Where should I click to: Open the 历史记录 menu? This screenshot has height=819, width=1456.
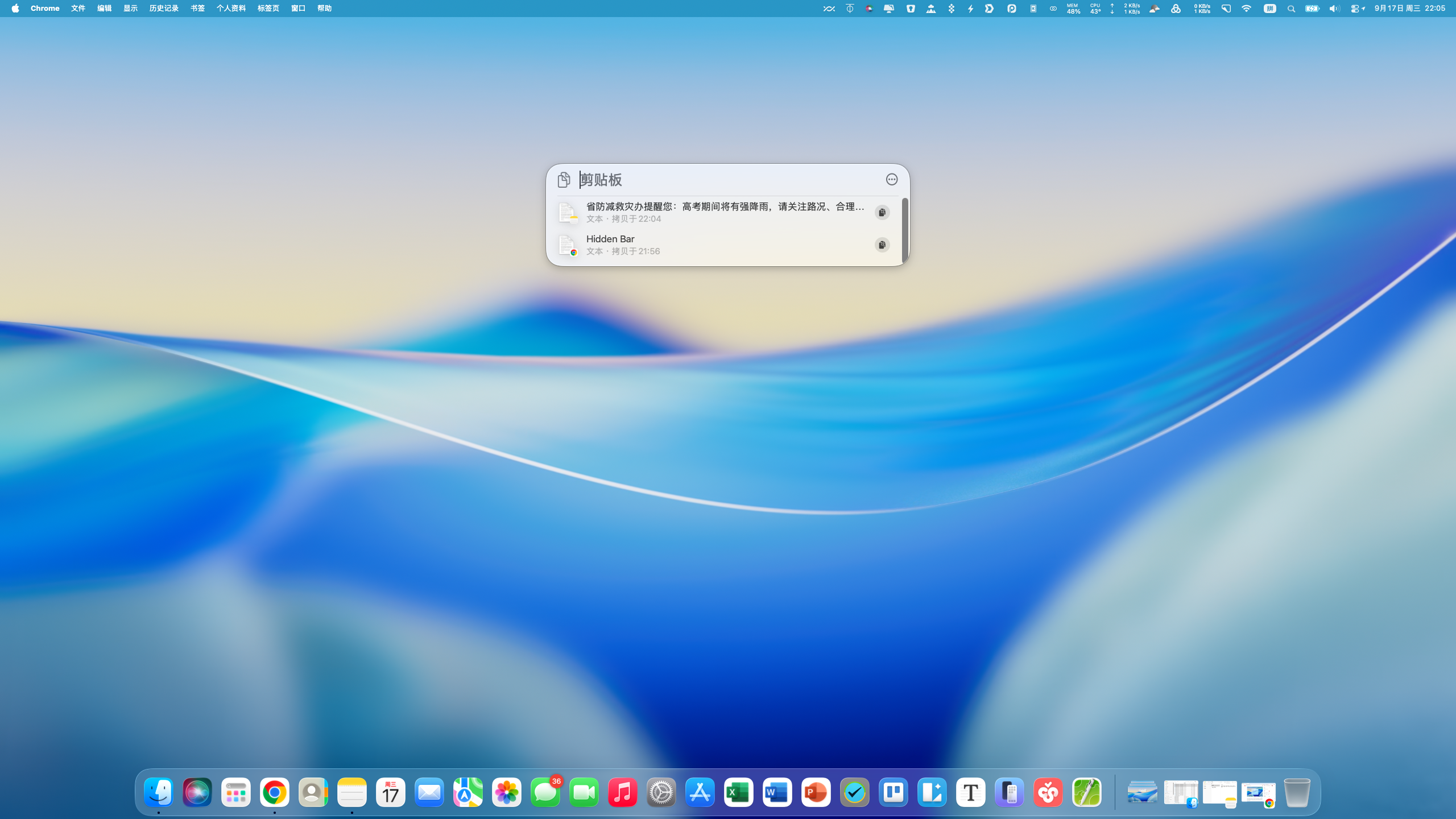[x=164, y=9]
